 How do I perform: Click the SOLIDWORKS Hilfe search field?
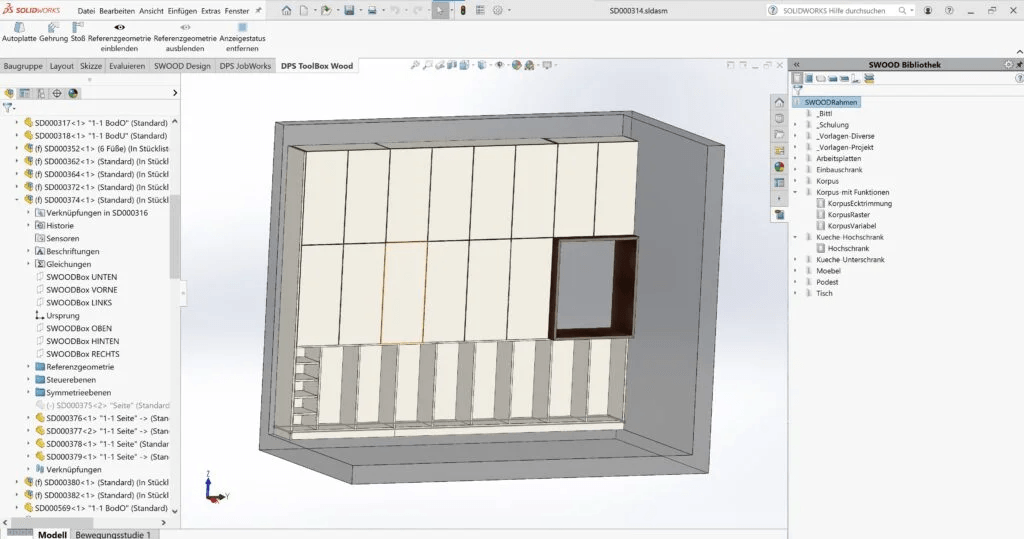(x=835, y=11)
